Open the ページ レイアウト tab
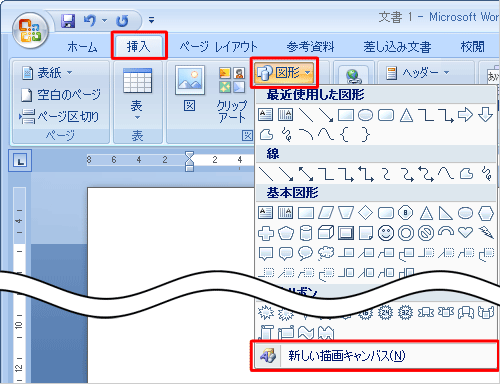The image size is (500, 384). tap(218, 47)
